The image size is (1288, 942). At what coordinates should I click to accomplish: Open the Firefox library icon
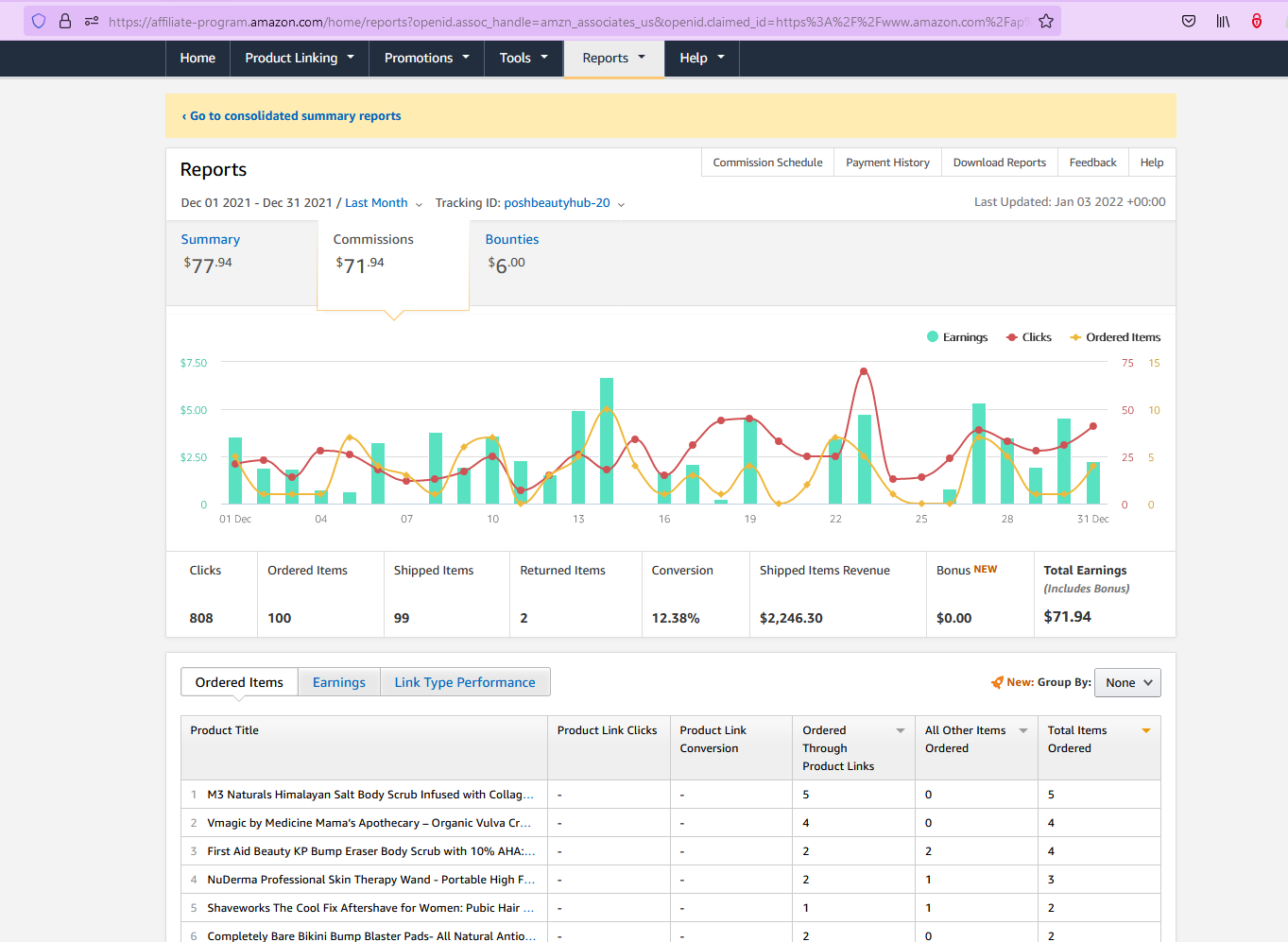[x=1223, y=21]
